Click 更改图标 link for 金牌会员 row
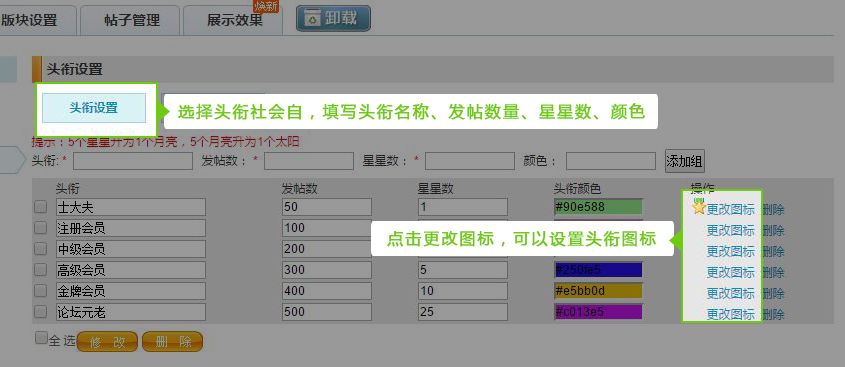Image resolution: width=845 pixels, height=367 pixels. coord(730,294)
